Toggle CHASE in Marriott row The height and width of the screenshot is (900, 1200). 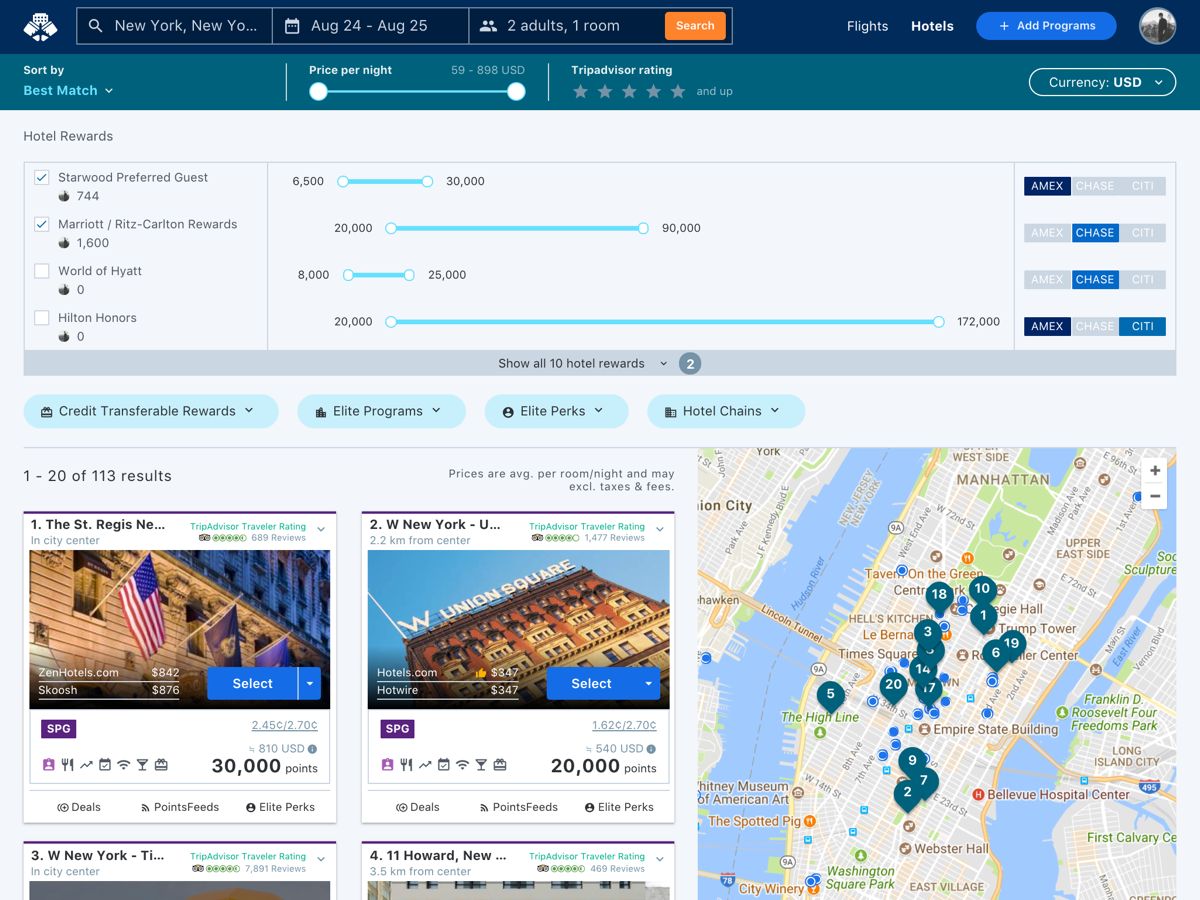(1095, 233)
